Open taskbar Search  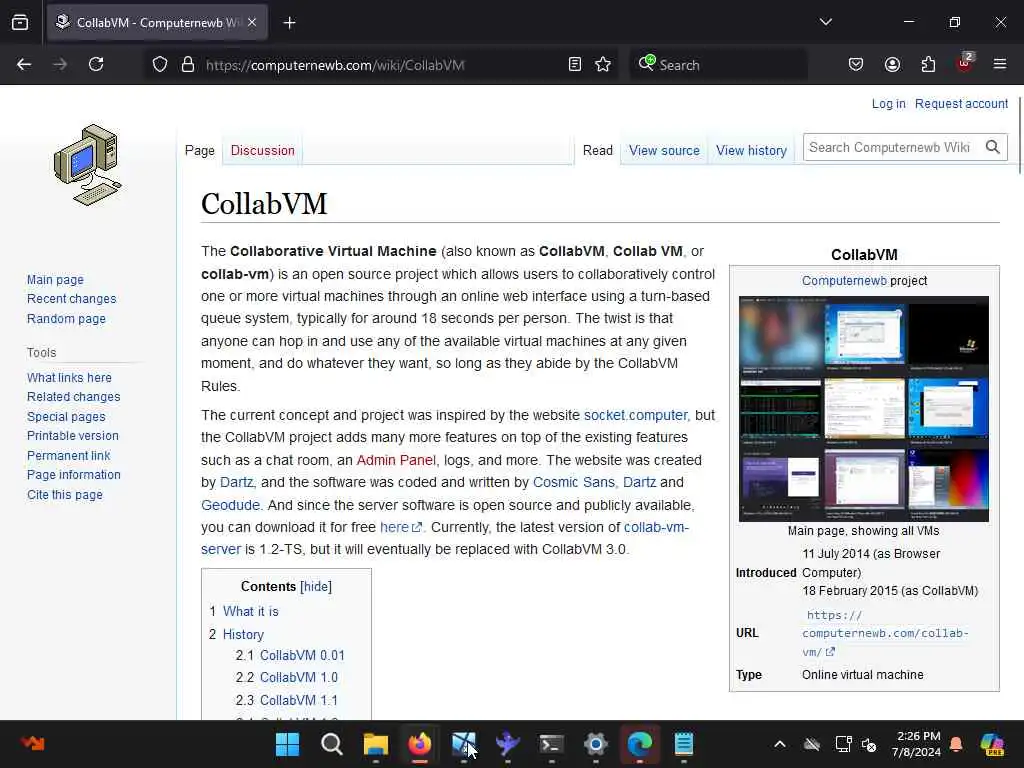(x=332, y=744)
